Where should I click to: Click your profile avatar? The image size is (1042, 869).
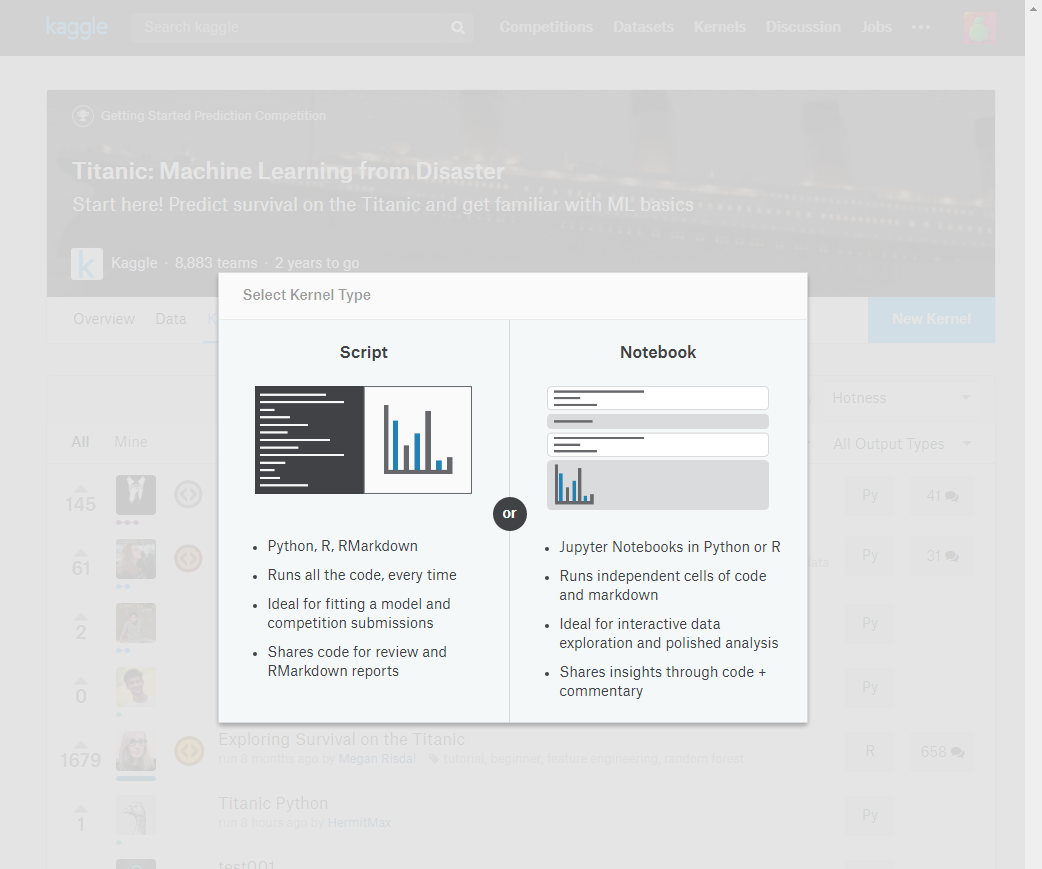point(979,27)
